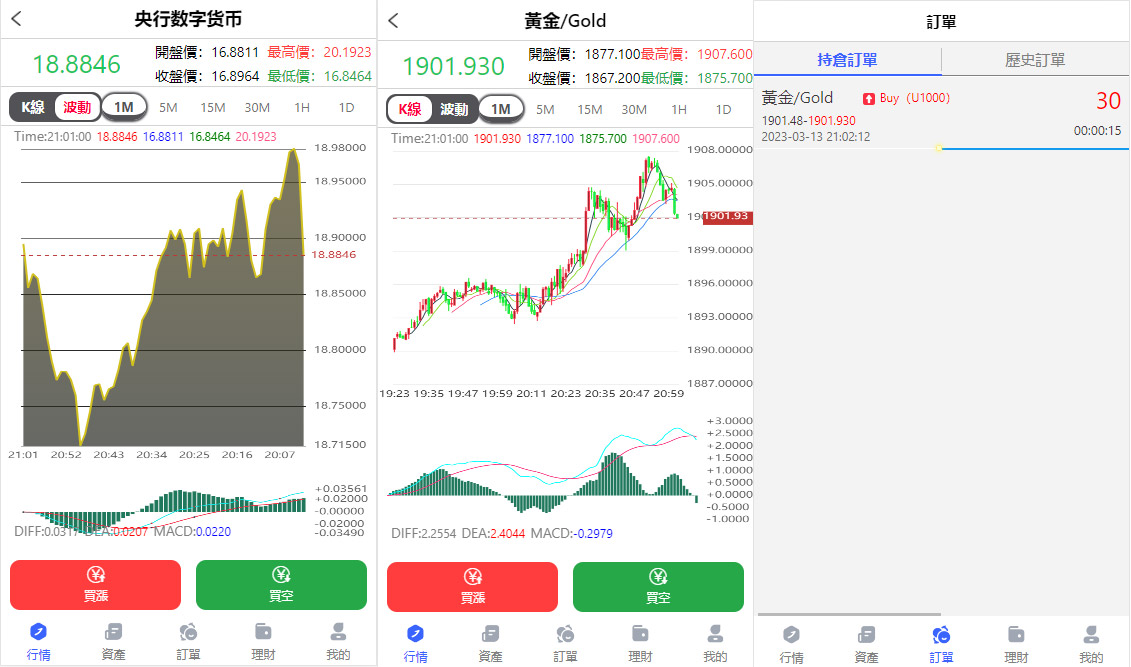1131x667 pixels.
Task: Select 5M interval on 黃金/Gold chart
Action: tap(545, 110)
